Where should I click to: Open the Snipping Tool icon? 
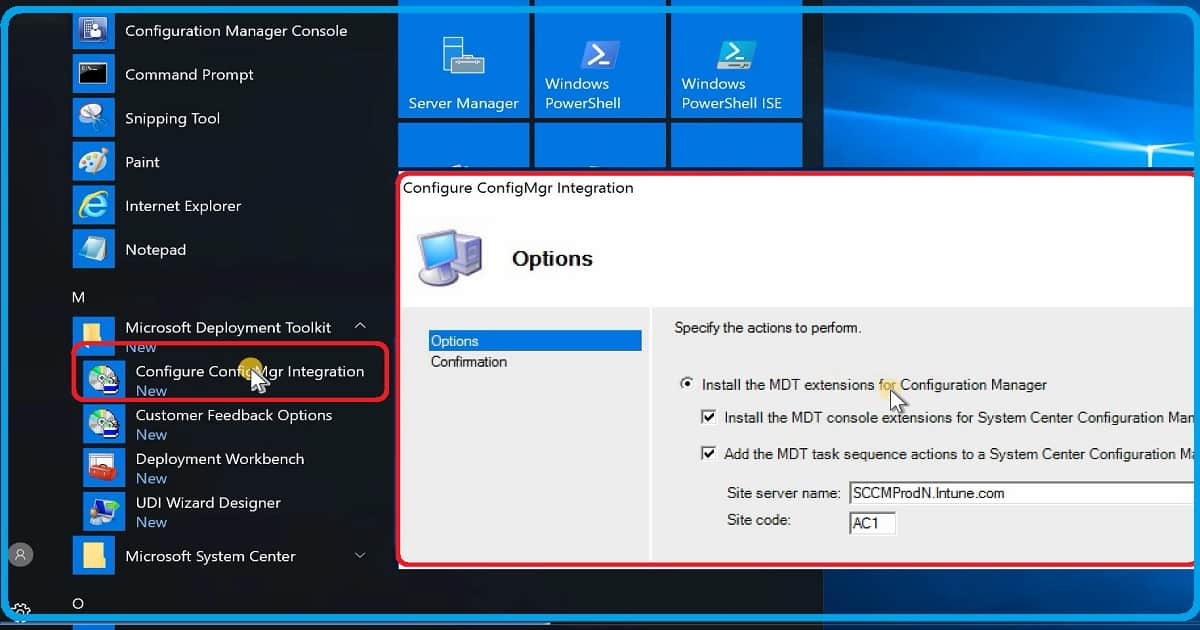pyautogui.click(x=94, y=118)
